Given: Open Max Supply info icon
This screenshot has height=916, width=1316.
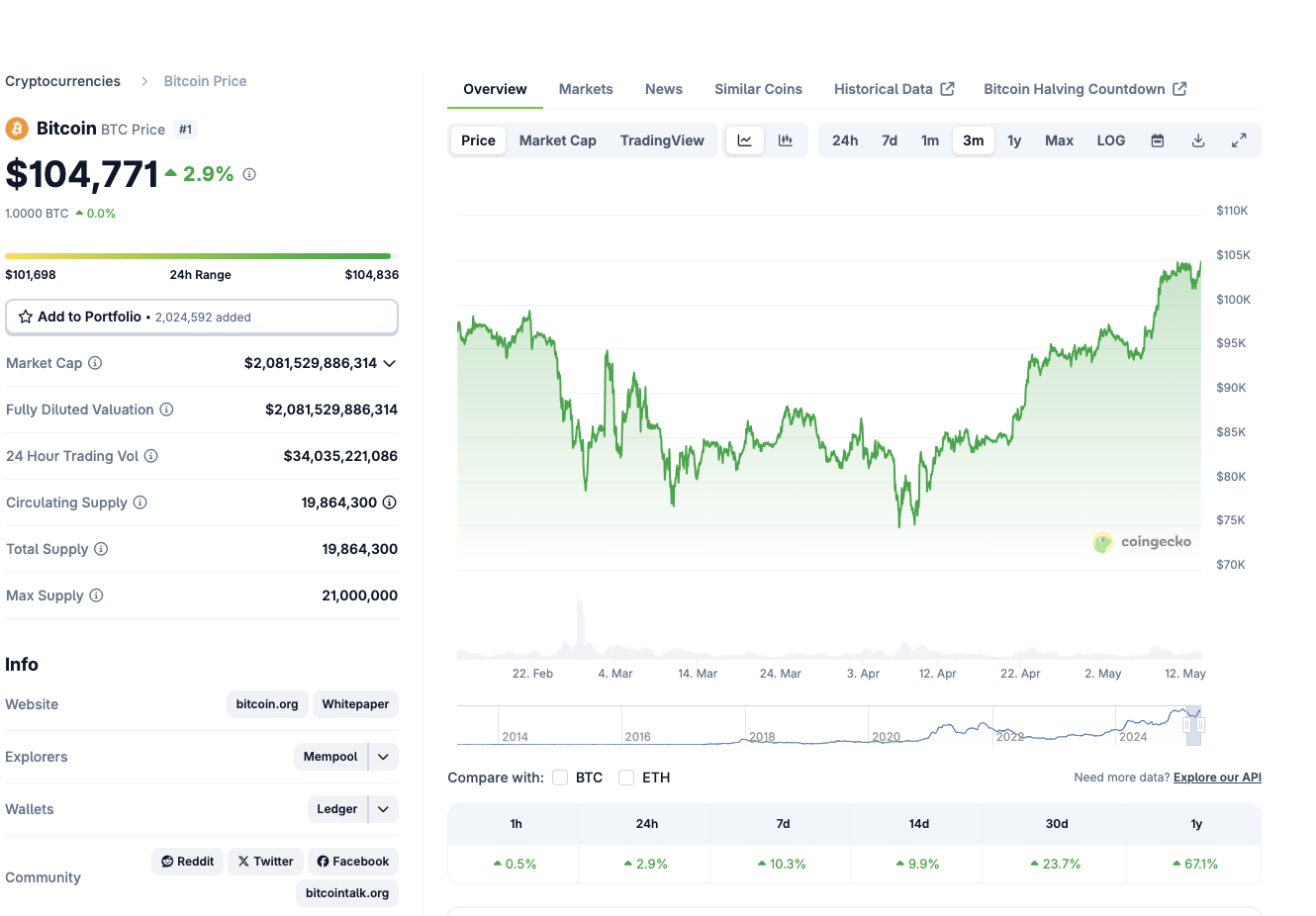Looking at the screenshot, I should (x=96, y=595).
